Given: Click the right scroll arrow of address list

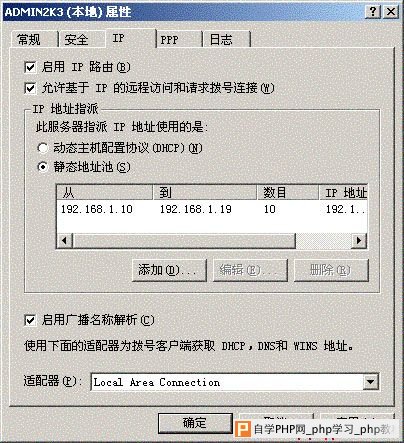Looking at the screenshot, I should point(359,241).
